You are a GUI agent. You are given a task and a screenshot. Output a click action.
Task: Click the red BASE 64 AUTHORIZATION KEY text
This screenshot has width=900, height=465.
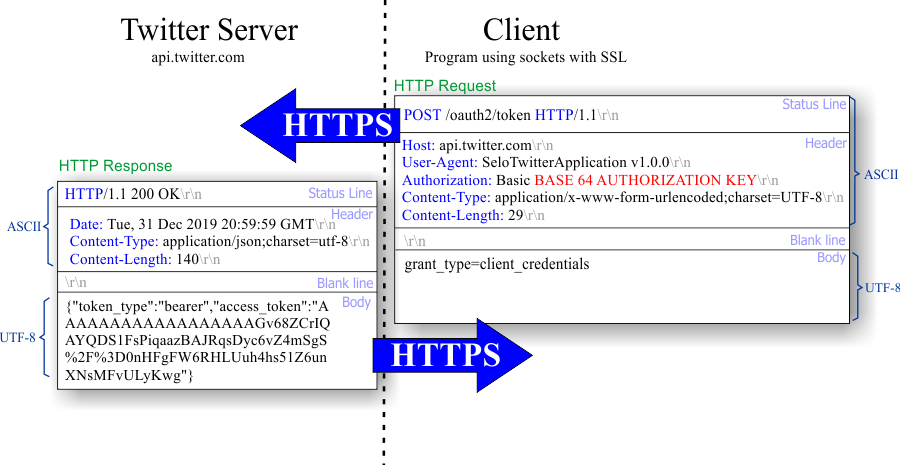coord(645,180)
